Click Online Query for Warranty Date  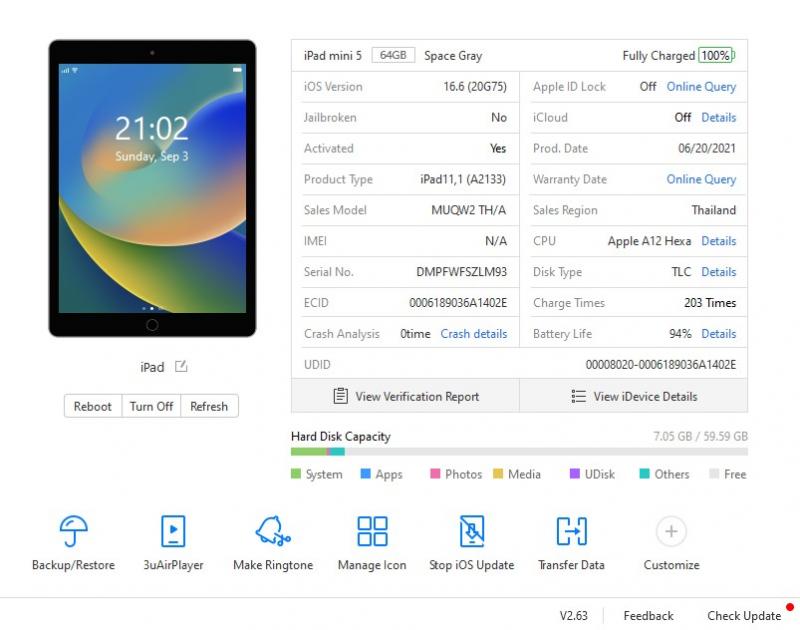click(x=701, y=180)
